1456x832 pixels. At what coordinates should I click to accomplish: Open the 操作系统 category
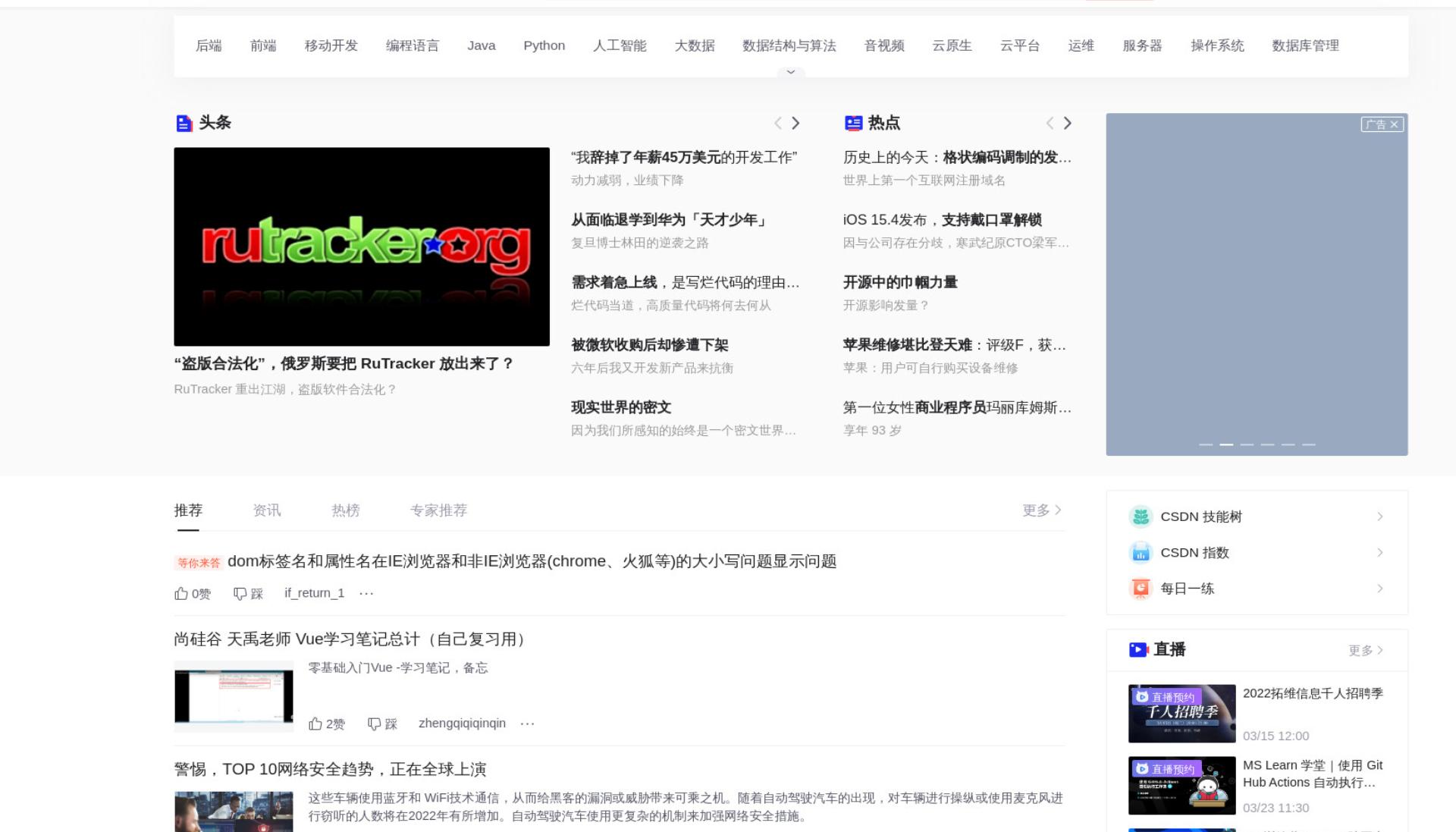(1218, 46)
